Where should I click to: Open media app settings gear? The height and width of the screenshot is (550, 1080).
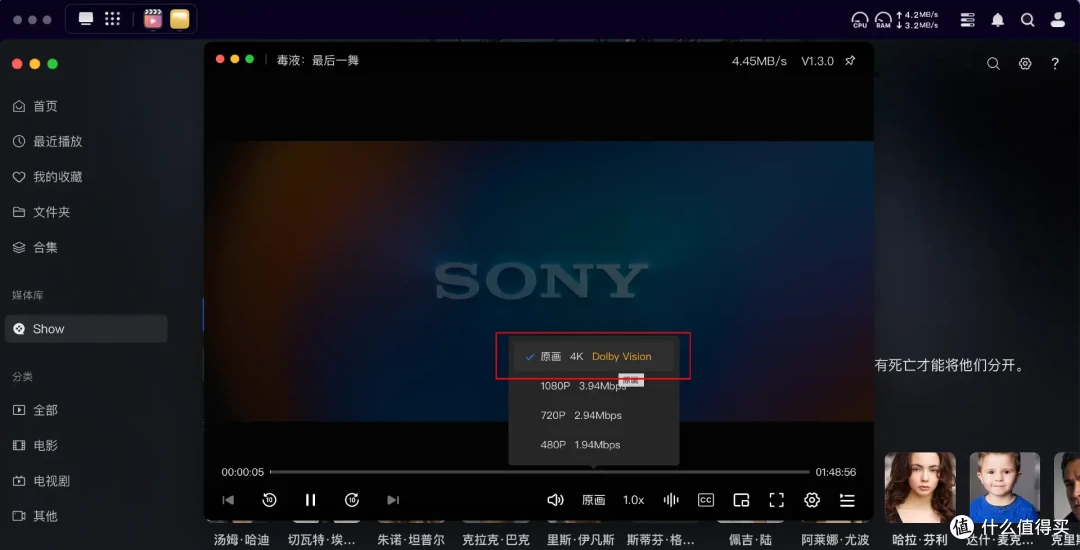(x=1025, y=63)
